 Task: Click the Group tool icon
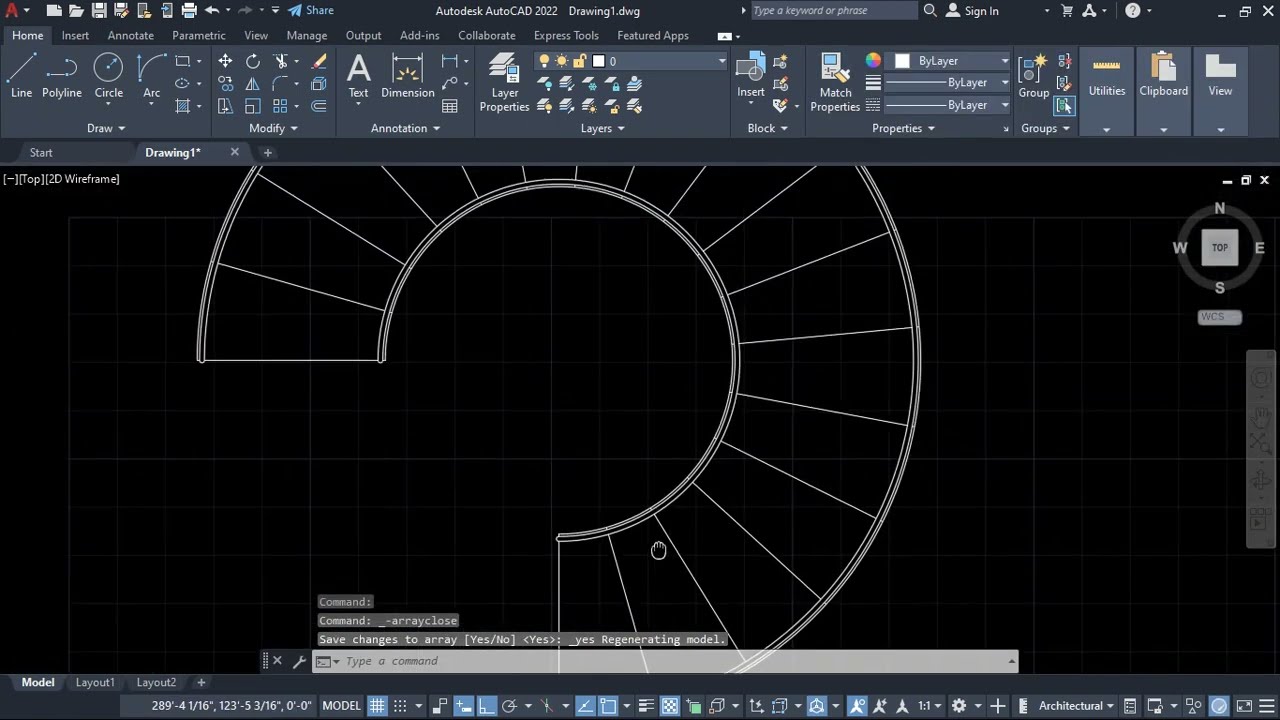1033,76
